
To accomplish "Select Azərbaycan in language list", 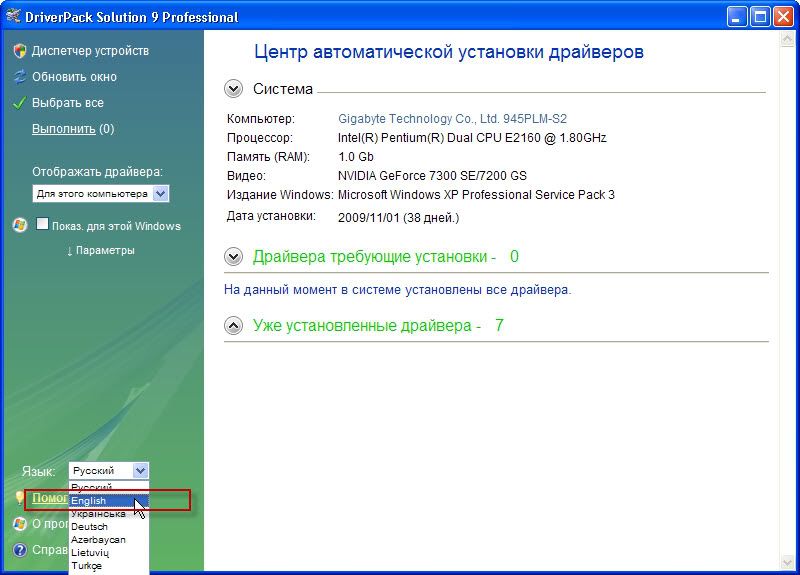I will (109, 539).
